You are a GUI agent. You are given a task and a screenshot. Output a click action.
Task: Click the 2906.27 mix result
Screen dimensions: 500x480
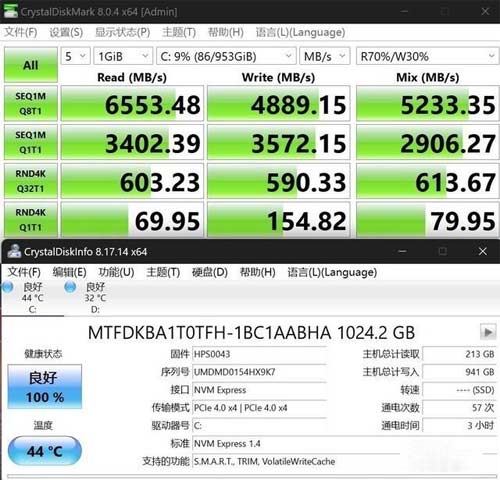[x=428, y=142]
